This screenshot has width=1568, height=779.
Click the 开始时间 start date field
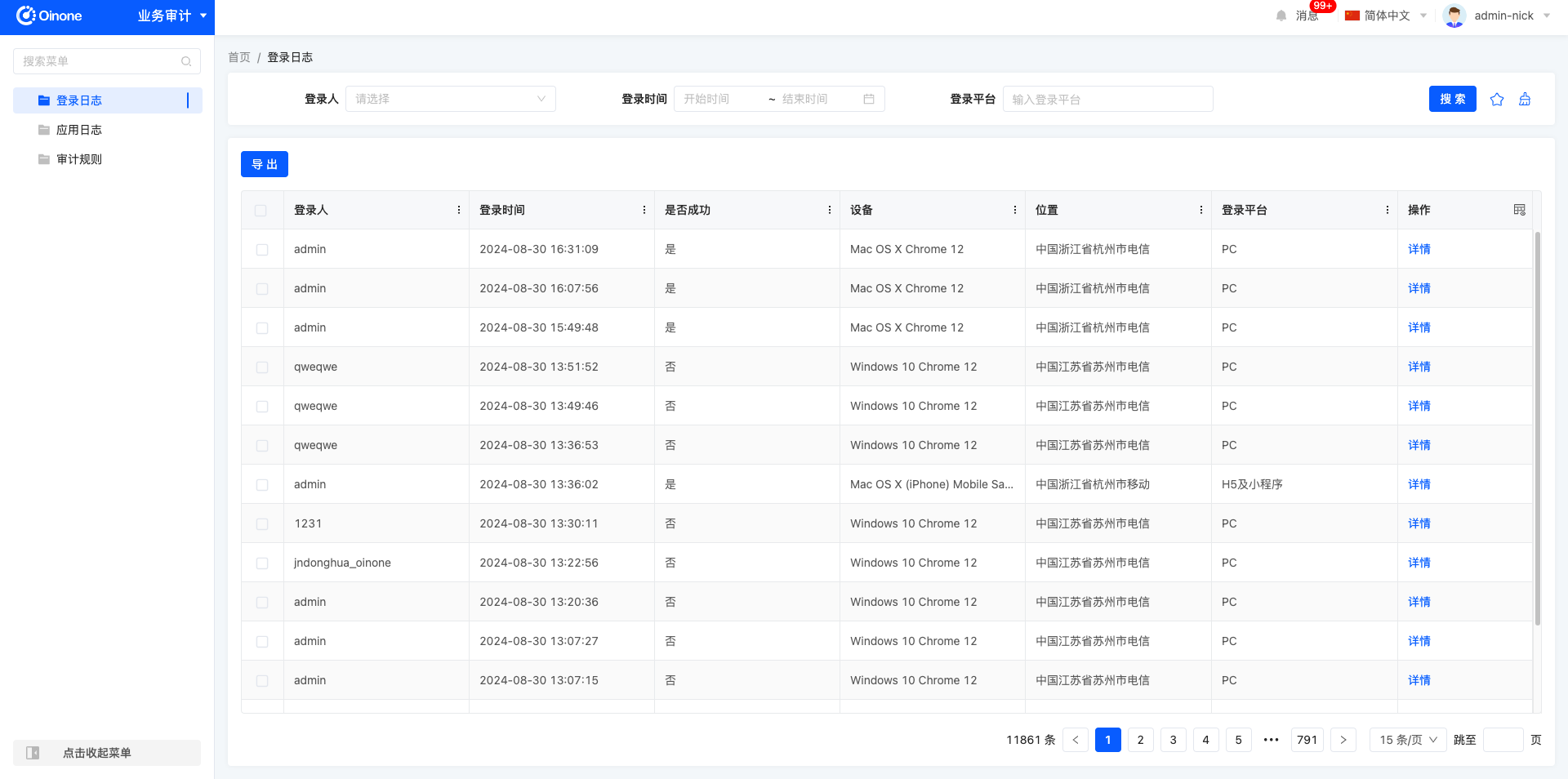720,99
